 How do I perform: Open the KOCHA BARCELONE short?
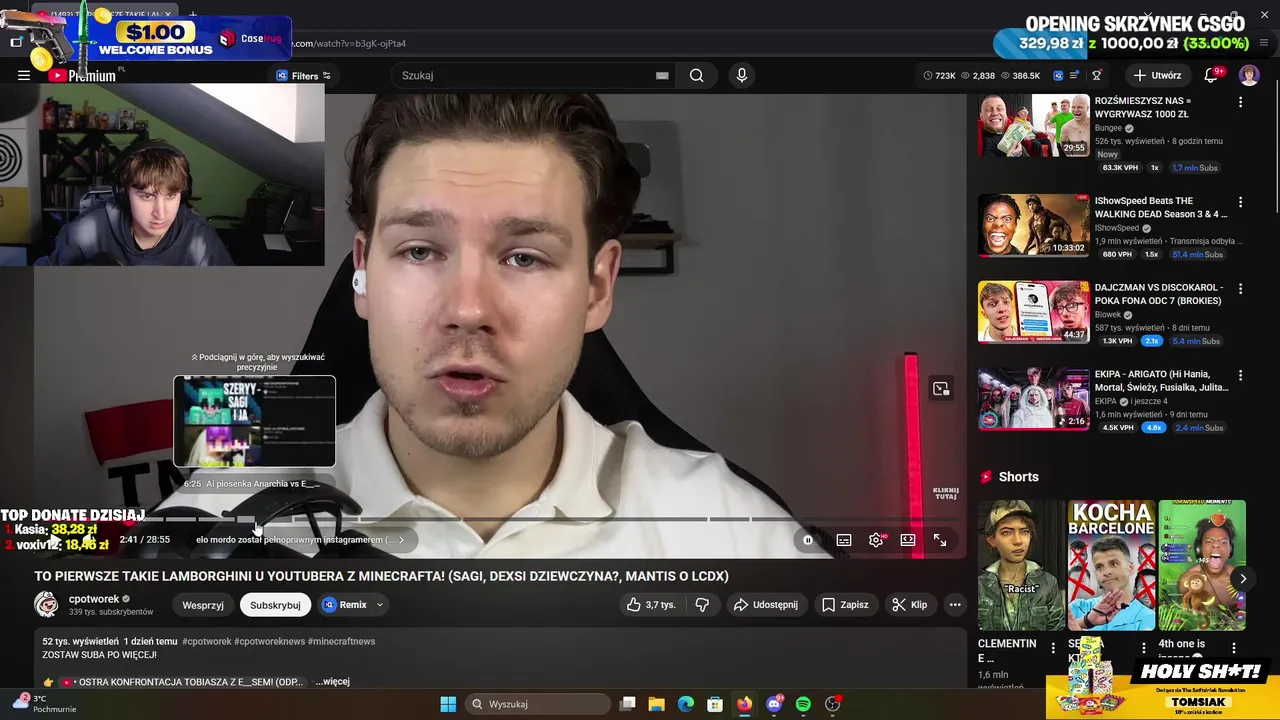(x=1111, y=565)
